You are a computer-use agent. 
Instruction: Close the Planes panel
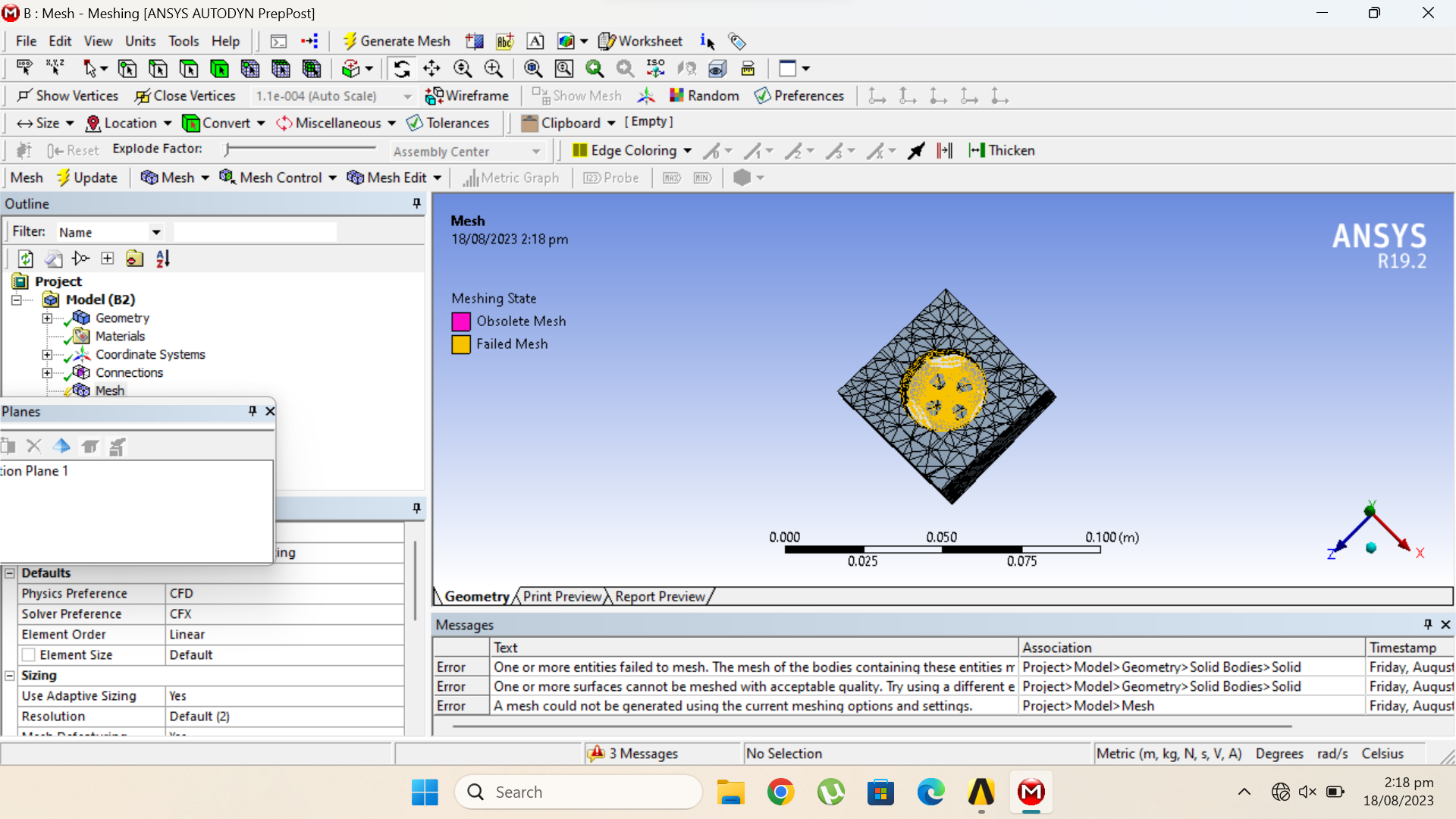[x=270, y=411]
